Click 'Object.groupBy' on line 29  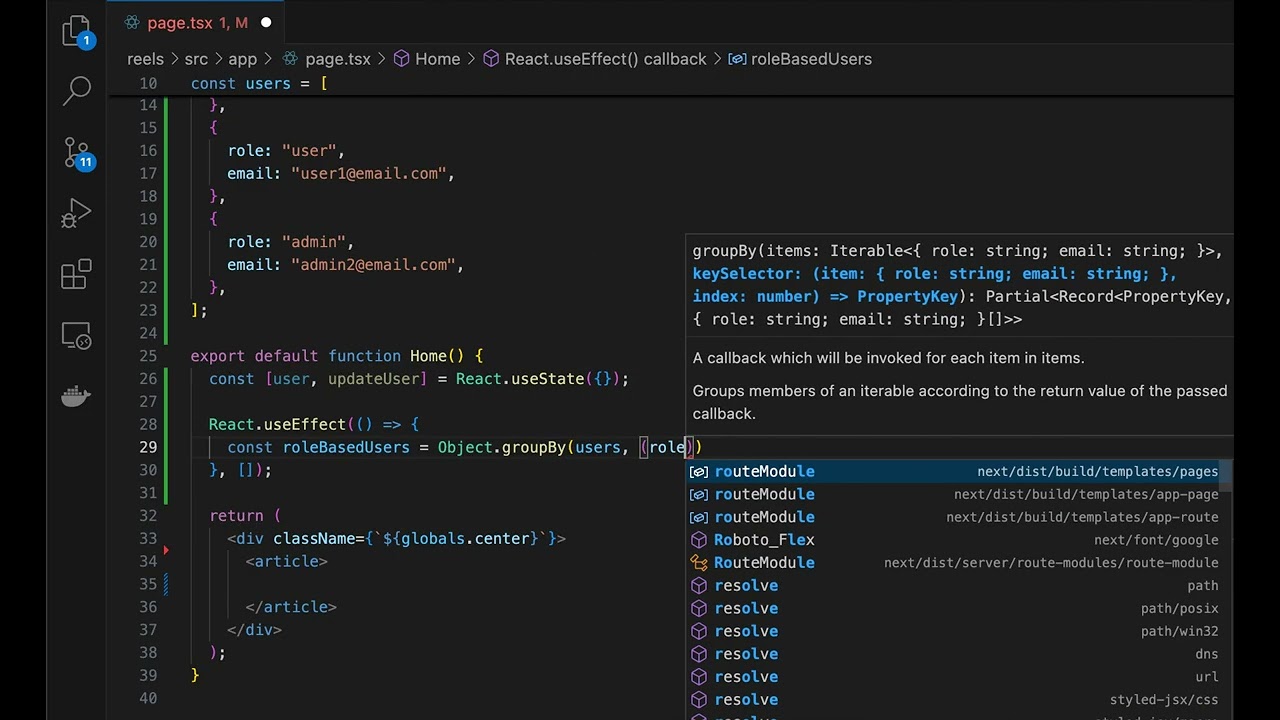click(x=501, y=447)
